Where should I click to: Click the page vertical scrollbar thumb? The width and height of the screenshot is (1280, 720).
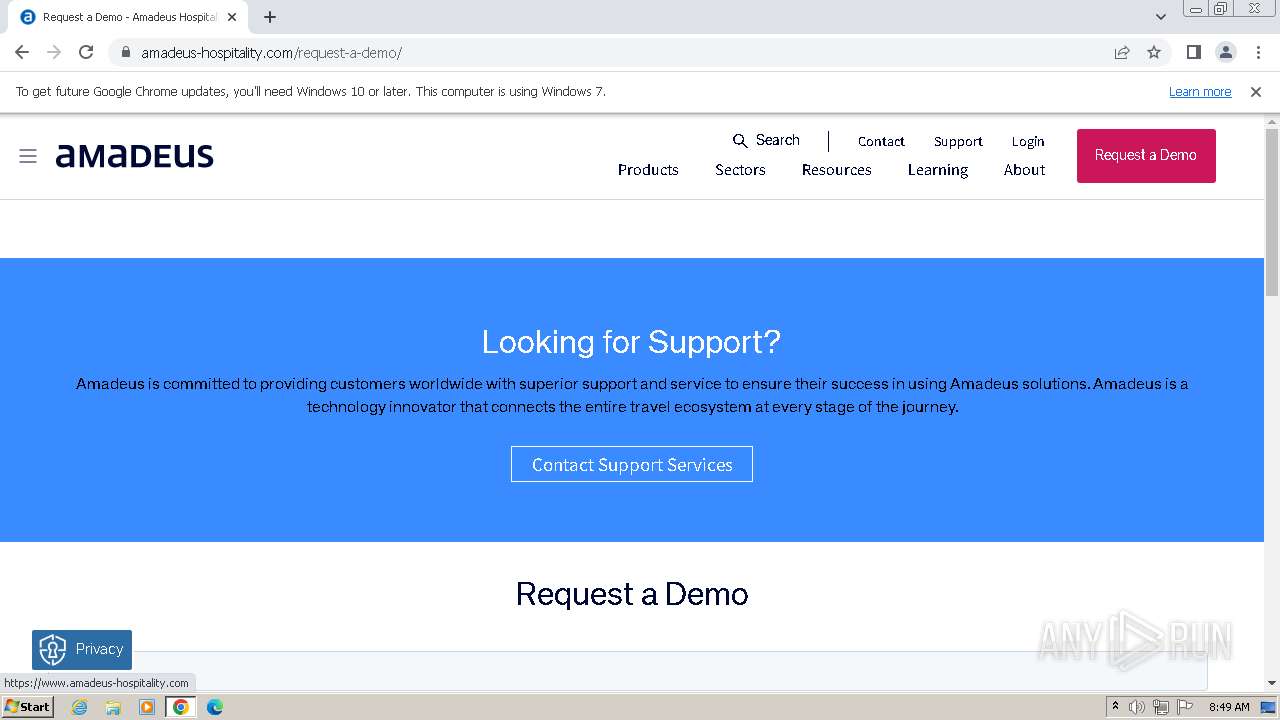click(x=1272, y=212)
